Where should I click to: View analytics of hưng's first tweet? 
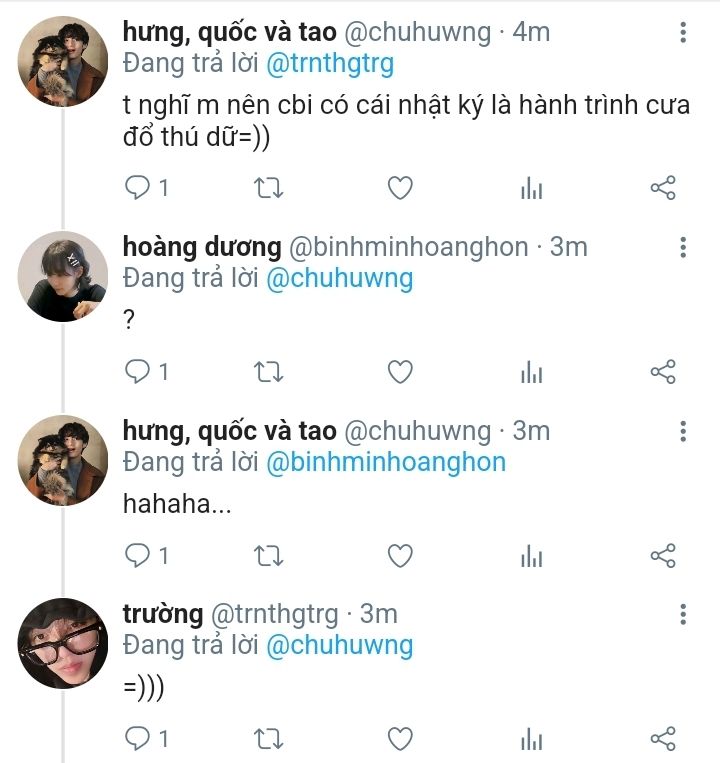(x=531, y=188)
